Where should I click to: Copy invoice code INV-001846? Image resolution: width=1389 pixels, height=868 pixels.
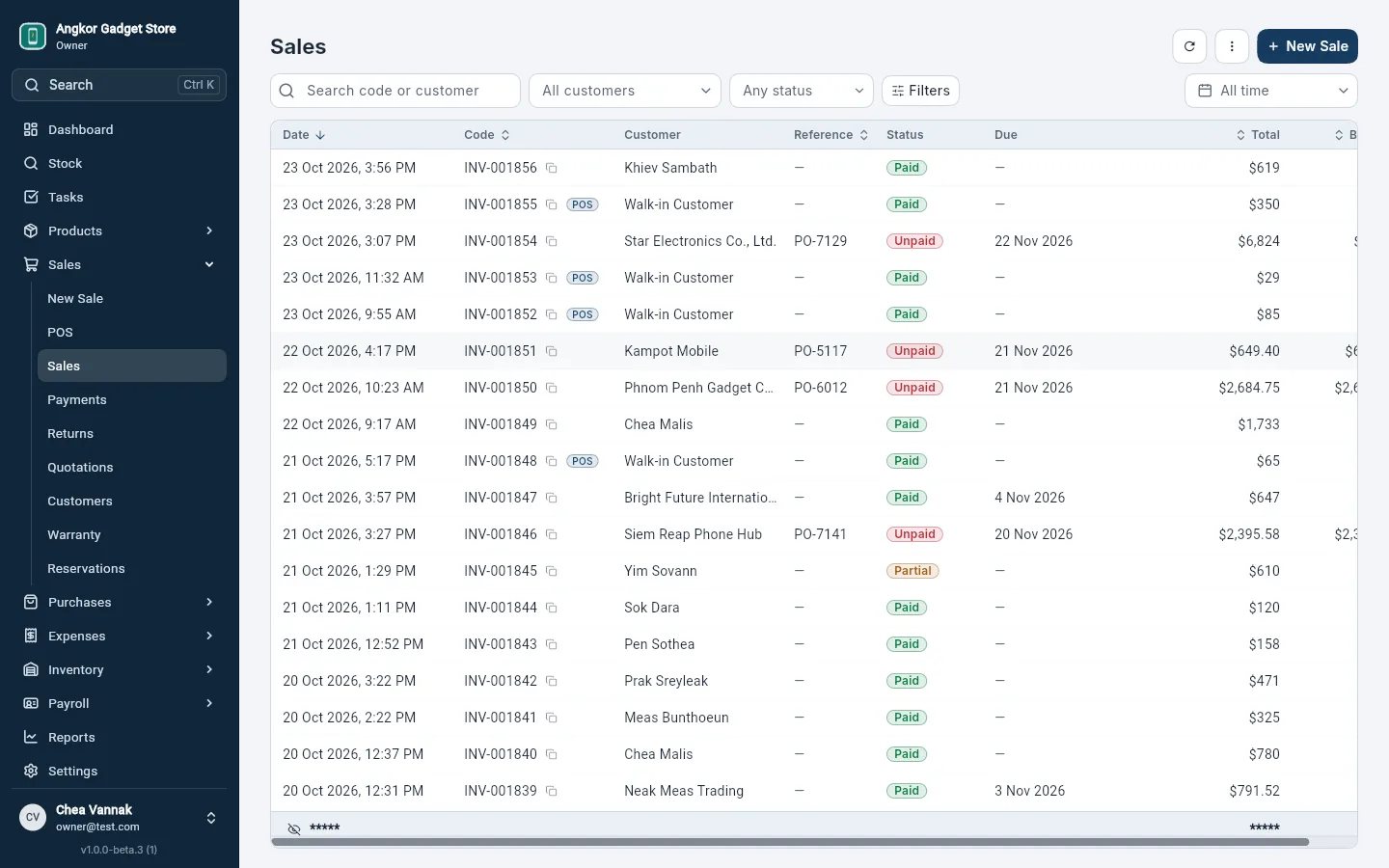point(552,534)
